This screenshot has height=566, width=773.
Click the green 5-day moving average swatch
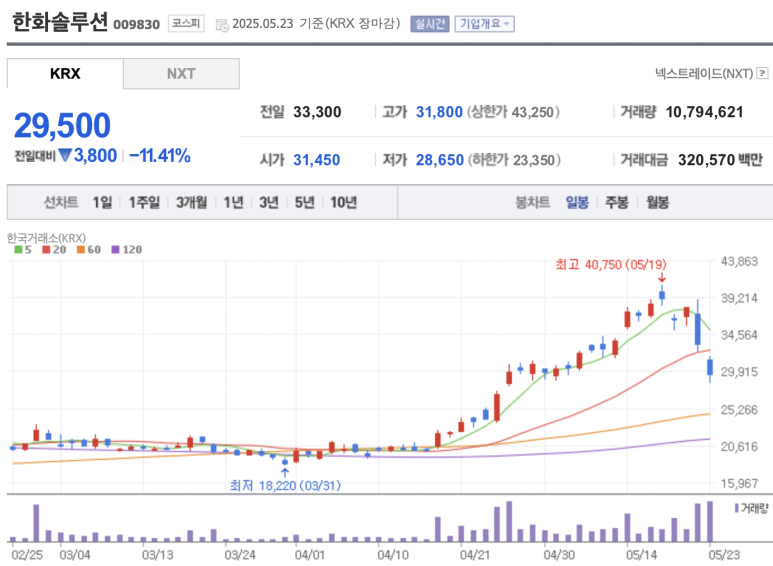[19, 249]
